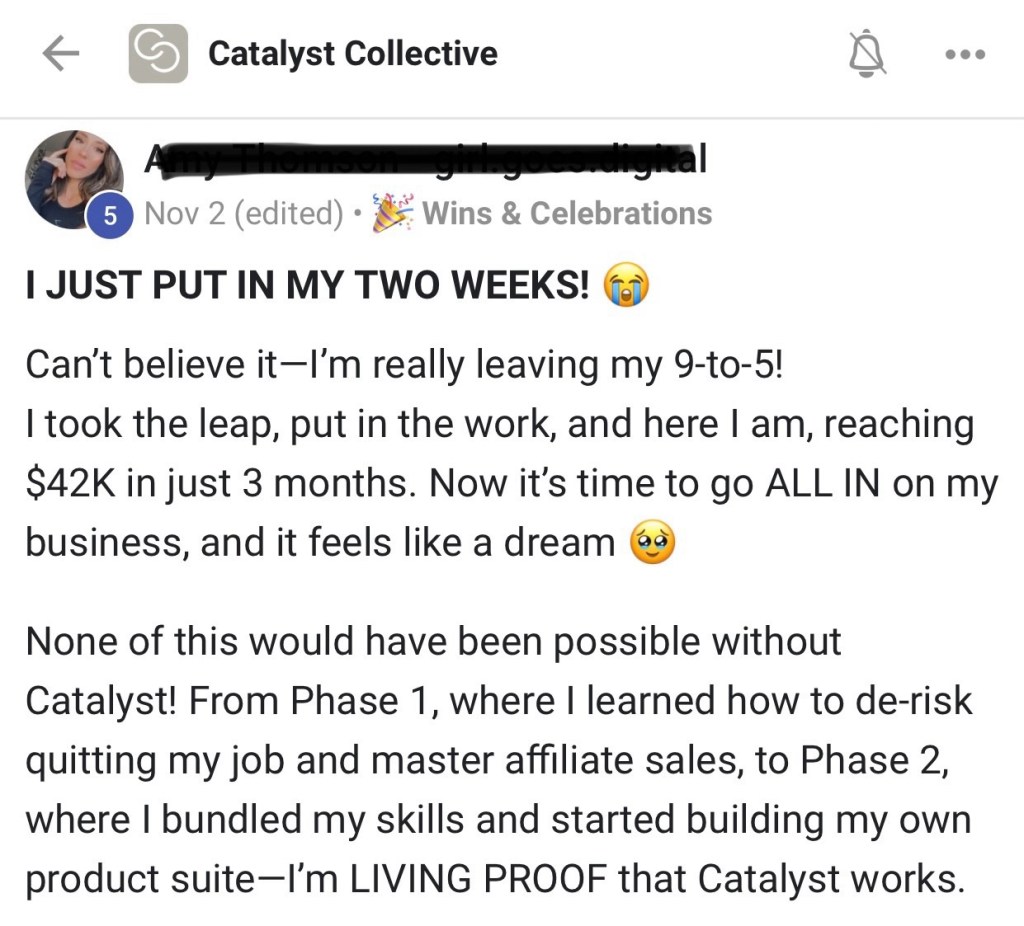Select the "I JUST PUT IN MY TWO WEEKS!" headline

tap(307, 287)
